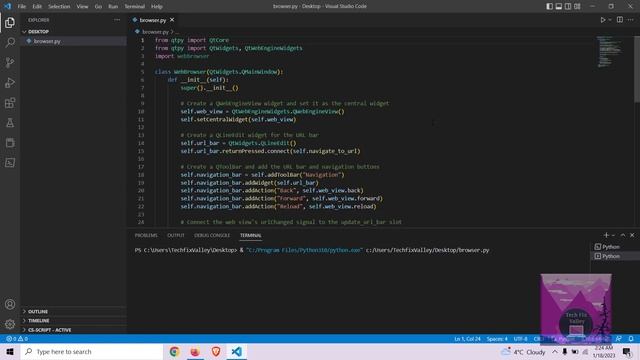Click Ln 1, Col 24 cursor position

(467, 339)
